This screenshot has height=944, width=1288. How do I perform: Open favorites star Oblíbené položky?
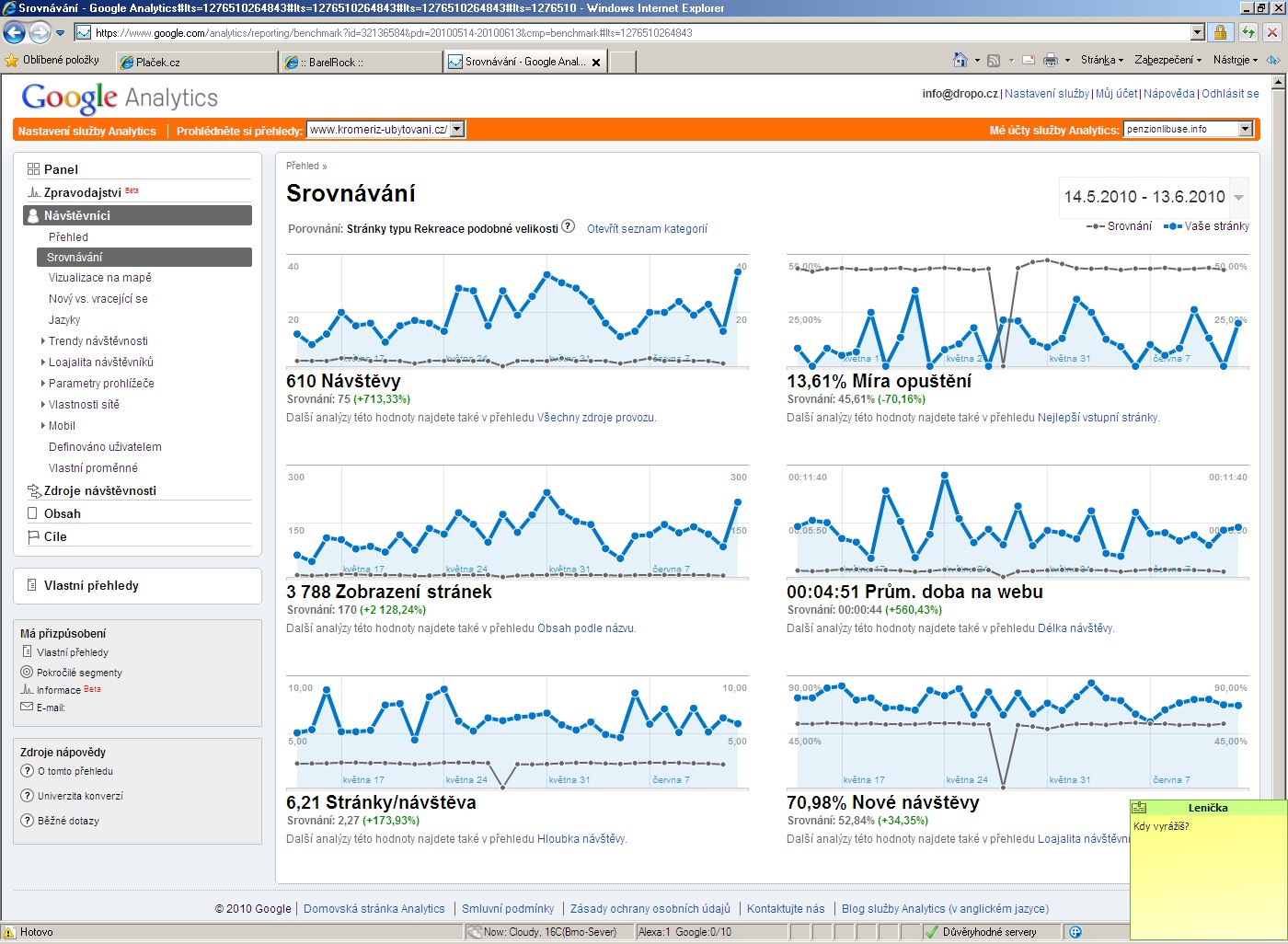[52, 60]
